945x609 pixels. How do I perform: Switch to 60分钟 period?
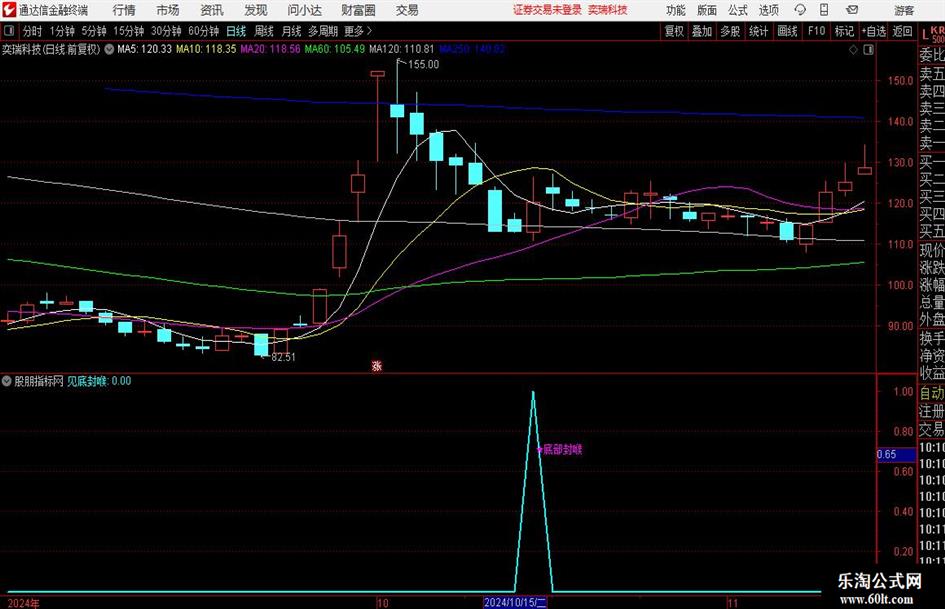coord(204,31)
